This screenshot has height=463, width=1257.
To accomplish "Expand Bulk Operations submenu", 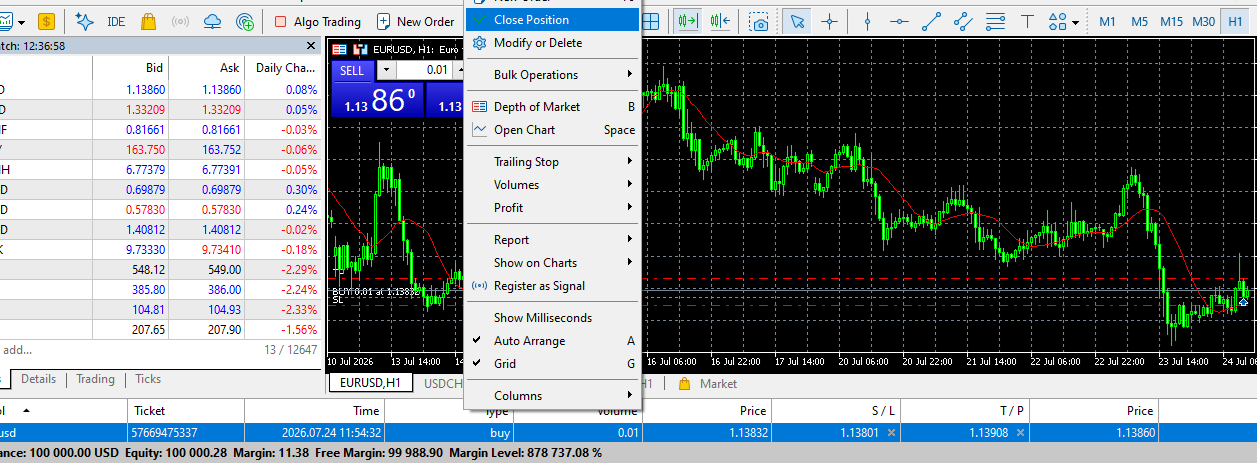I will click(x=553, y=75).
